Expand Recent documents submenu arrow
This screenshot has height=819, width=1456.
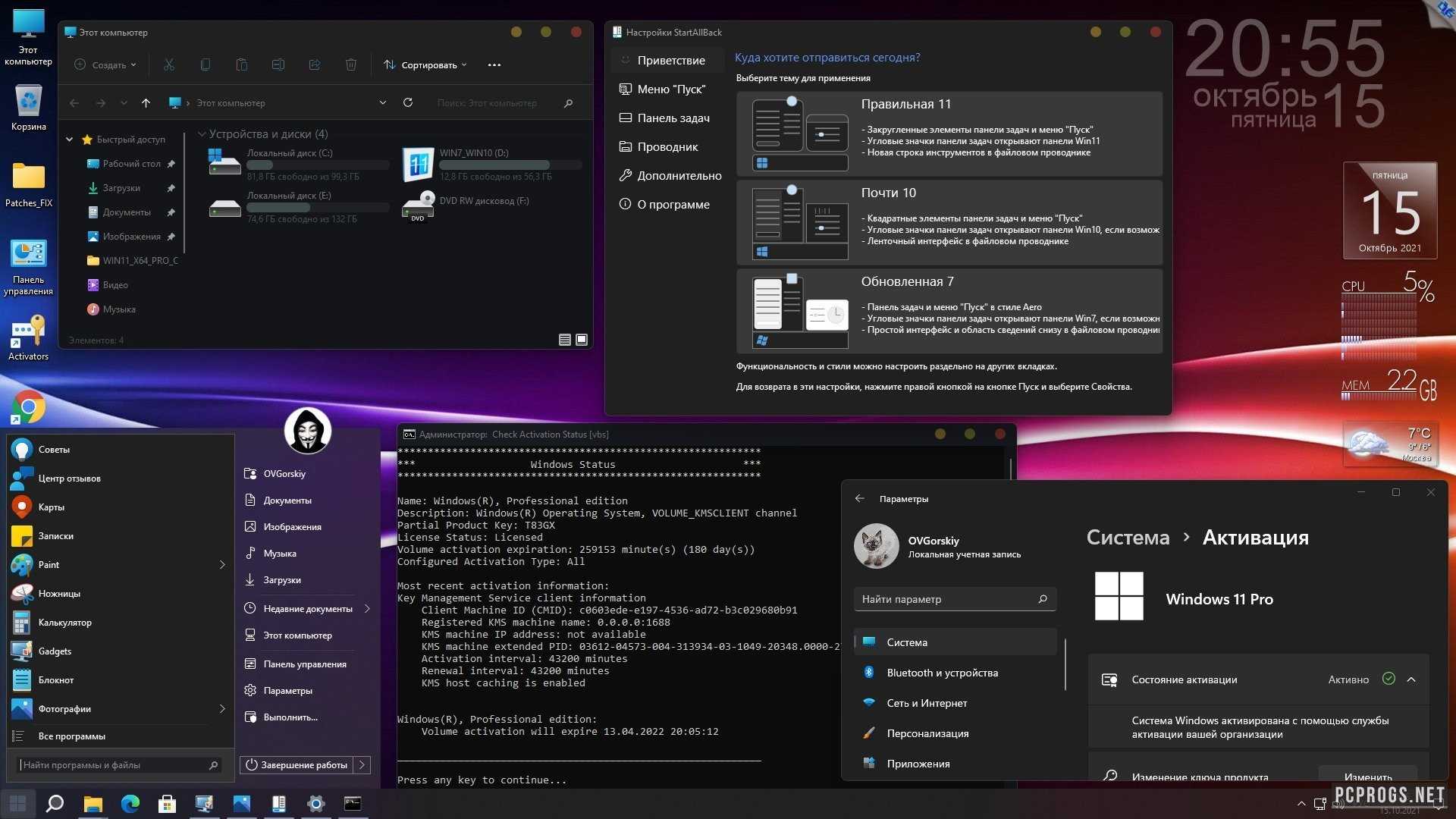[367, 608]
